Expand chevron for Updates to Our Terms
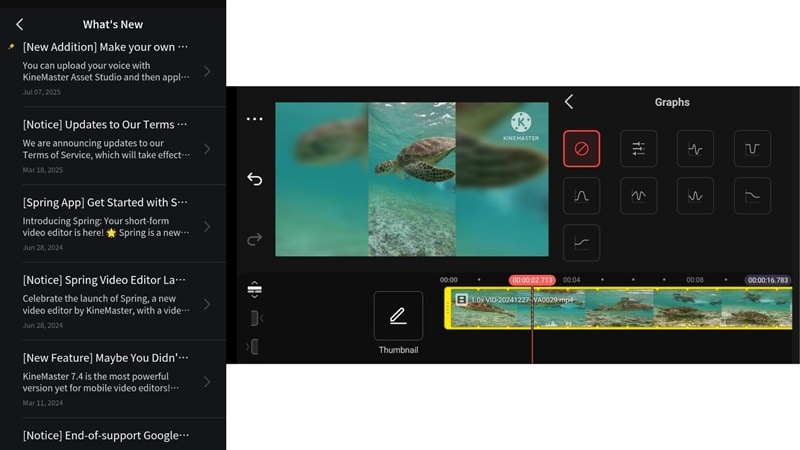 point(207,149)
